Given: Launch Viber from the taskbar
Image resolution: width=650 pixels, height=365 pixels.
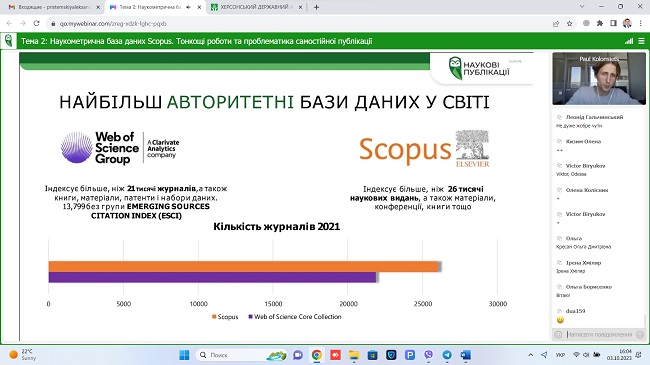Looking at the screenshot, I should 429,355.
